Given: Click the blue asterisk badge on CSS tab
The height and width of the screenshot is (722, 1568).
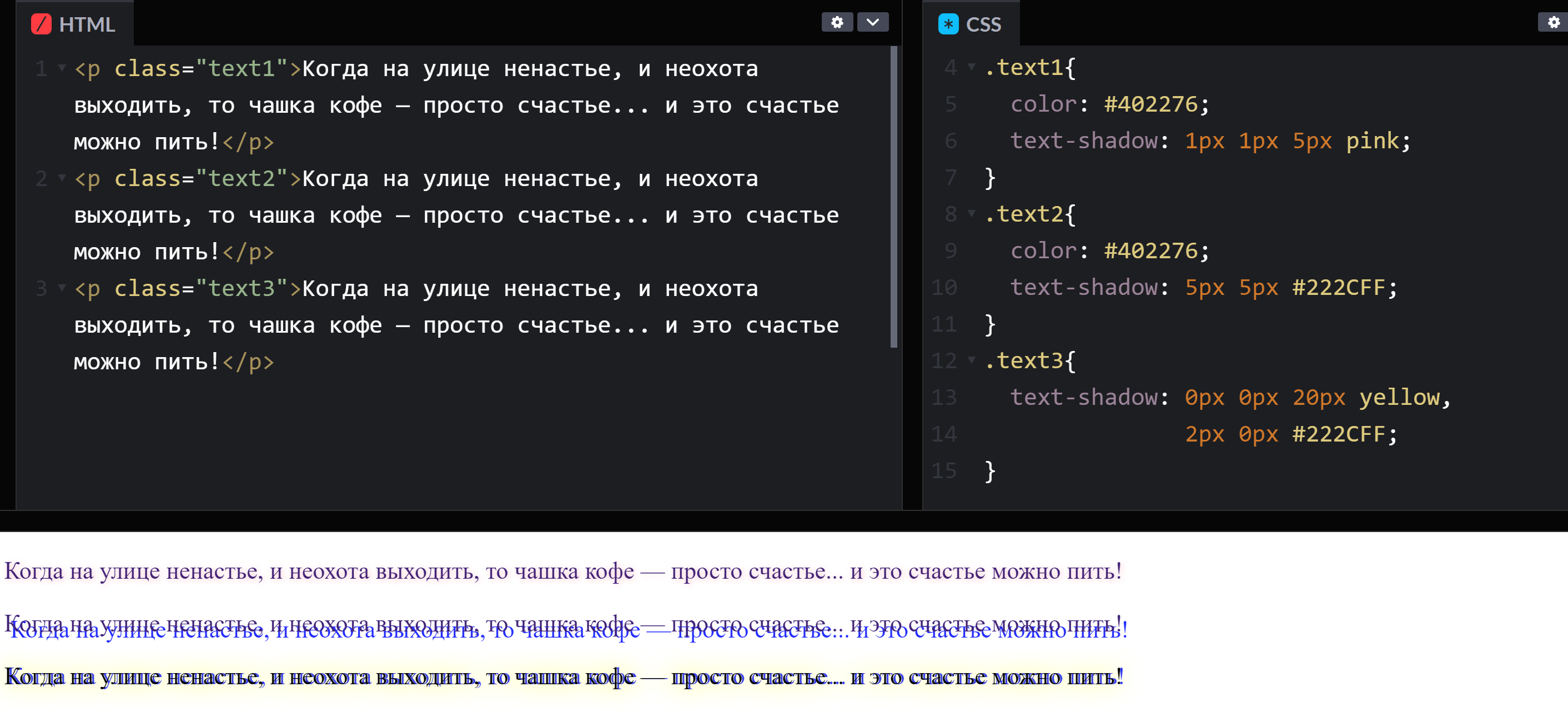Looking at the screenshot, I should [x=948, y=24].
